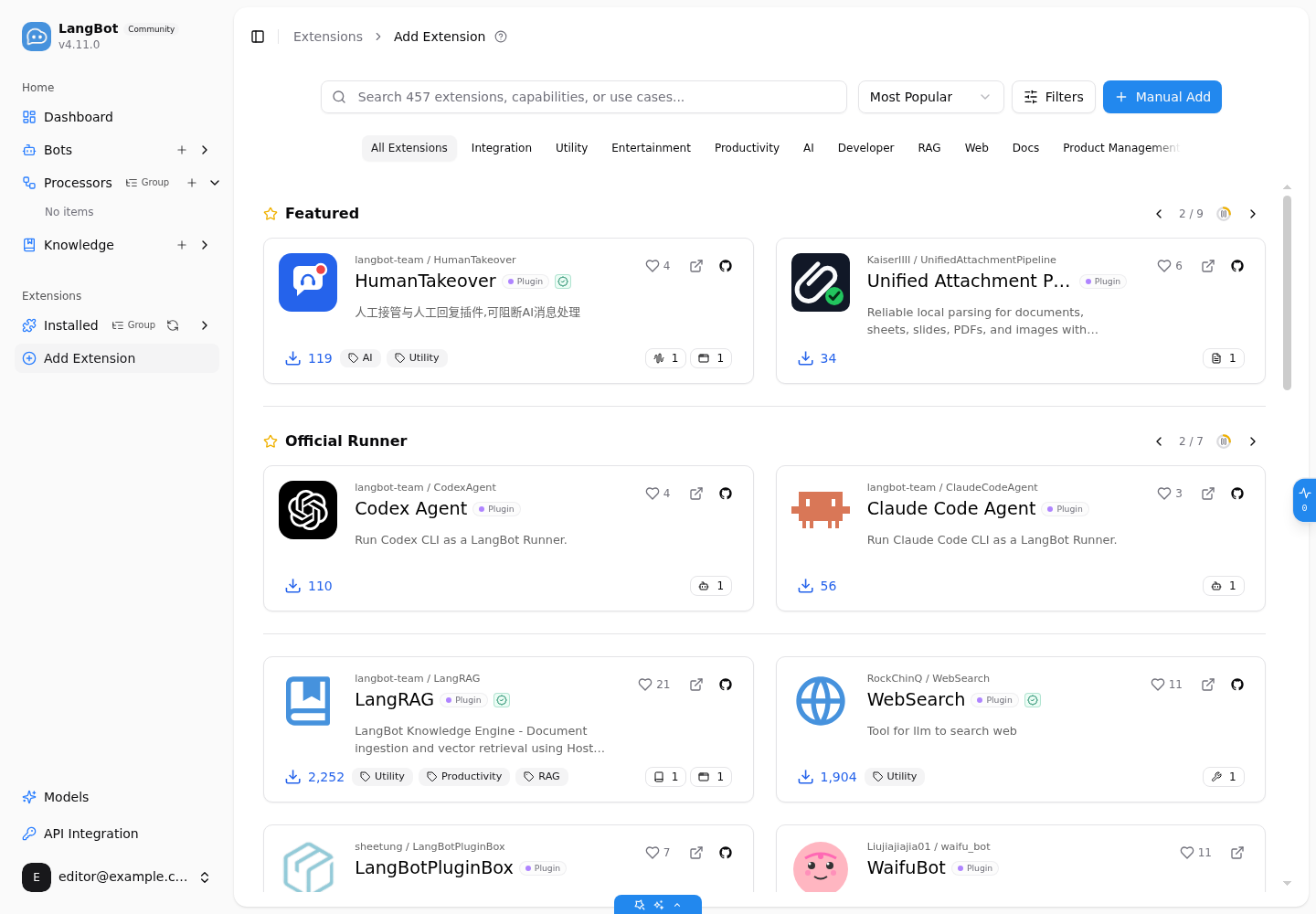The width and height of the screenshot is (1316, 914).
Task: Open Most Popular sort dropdown
Action: coord(930,97)
